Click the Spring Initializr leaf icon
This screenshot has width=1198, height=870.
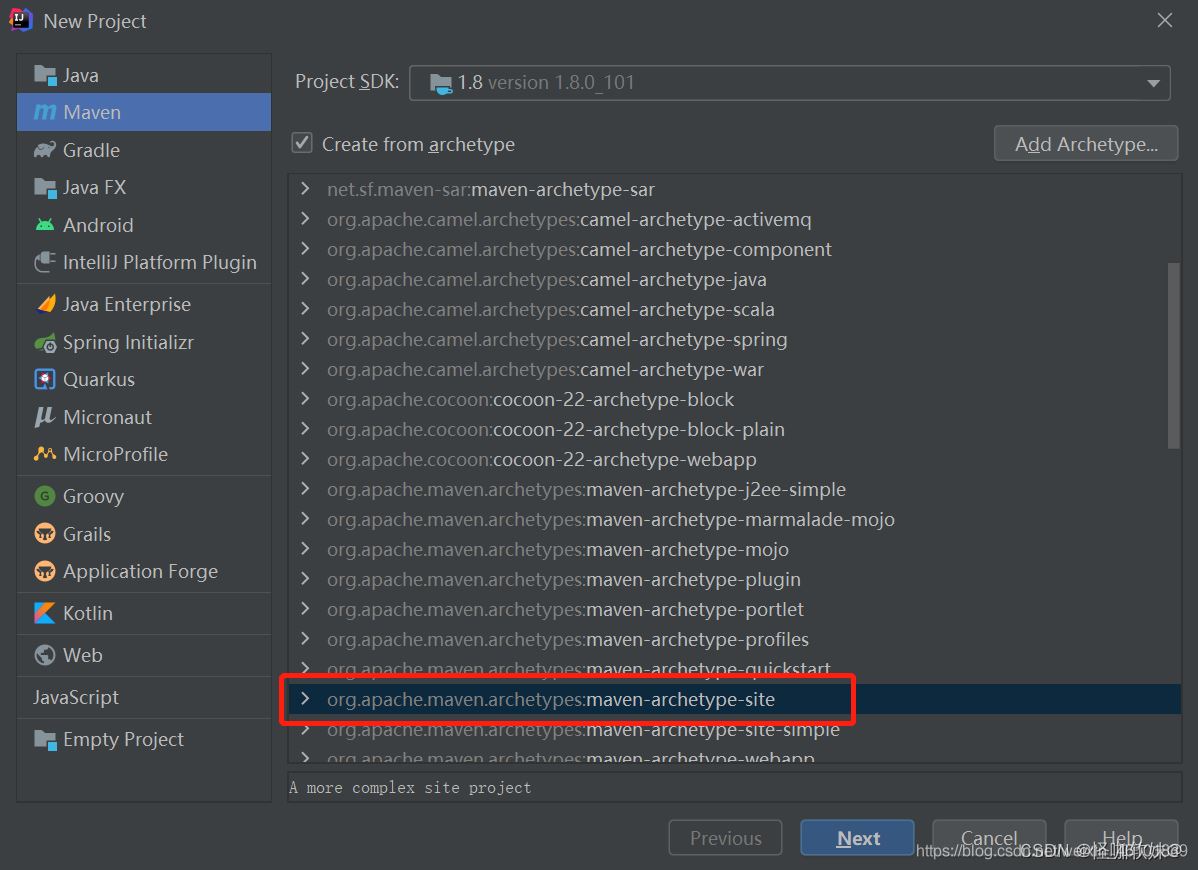click(x=45, y=342)
